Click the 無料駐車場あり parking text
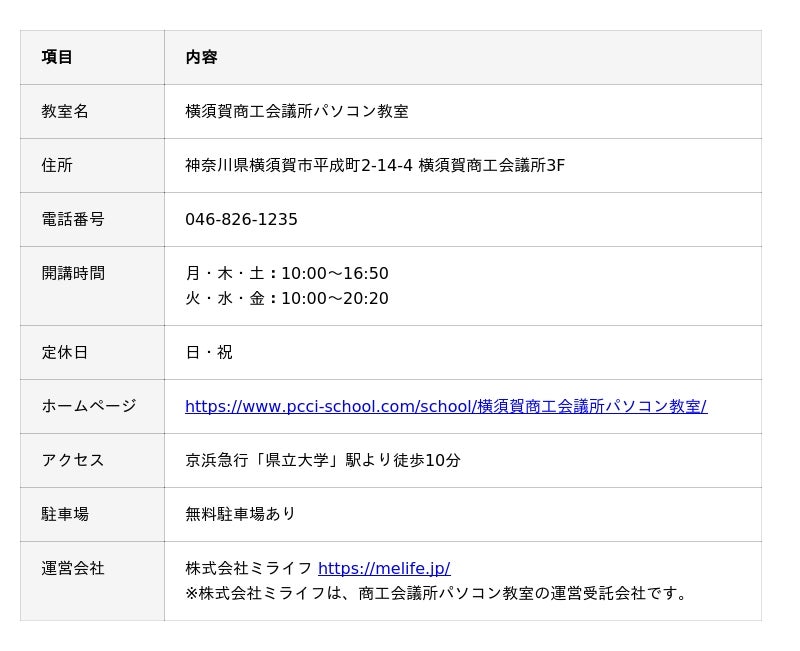The height and width of the screenshot is (651, 800). pos(240,514)
